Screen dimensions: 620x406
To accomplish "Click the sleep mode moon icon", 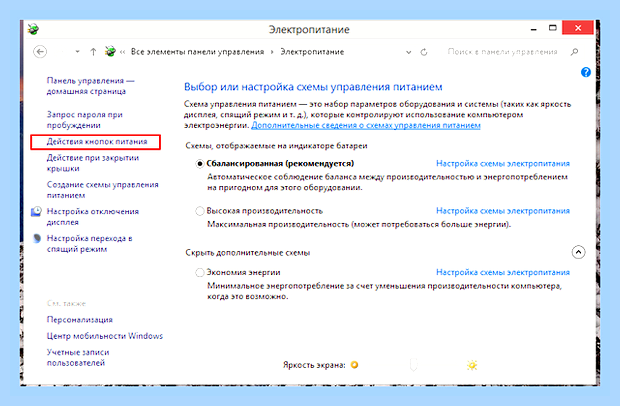I will click(37, 238).
